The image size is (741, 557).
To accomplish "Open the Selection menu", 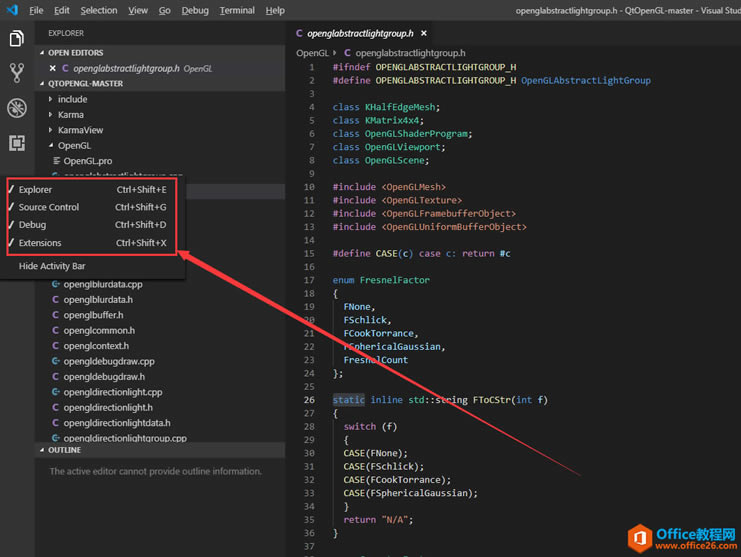I will (99, 10).
